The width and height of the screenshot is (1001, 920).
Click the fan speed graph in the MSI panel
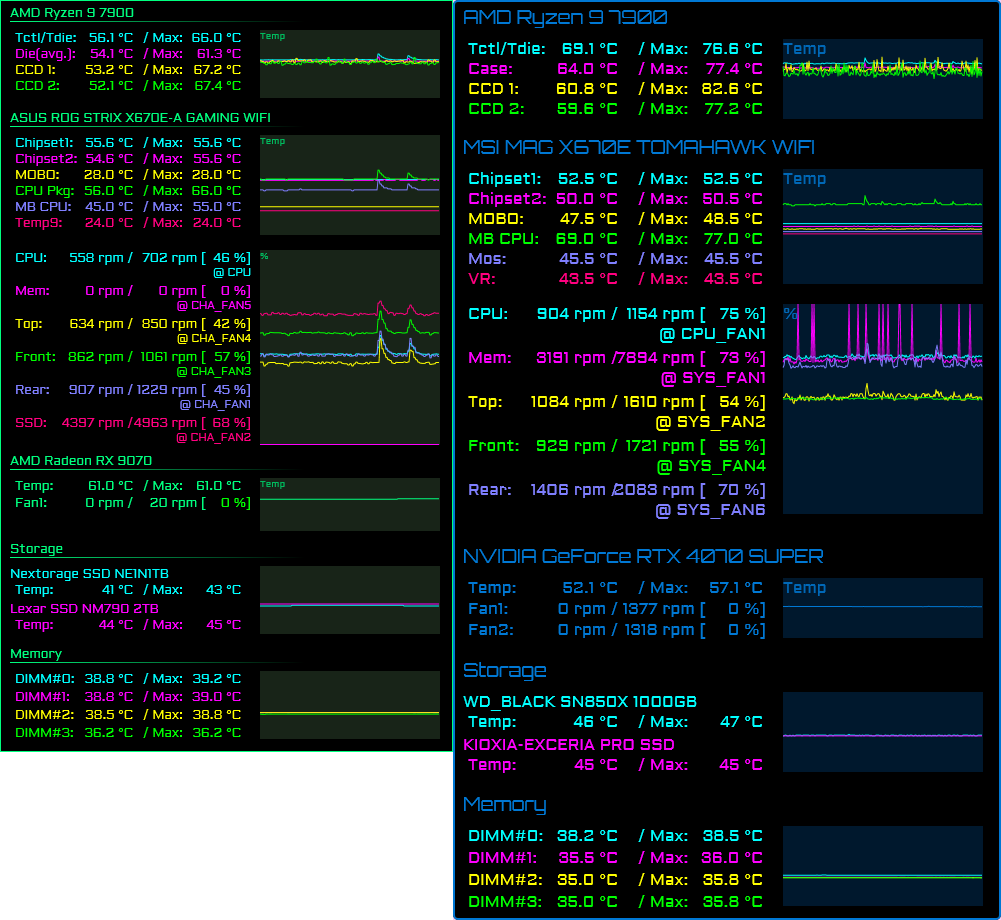[x=883, y=409]
